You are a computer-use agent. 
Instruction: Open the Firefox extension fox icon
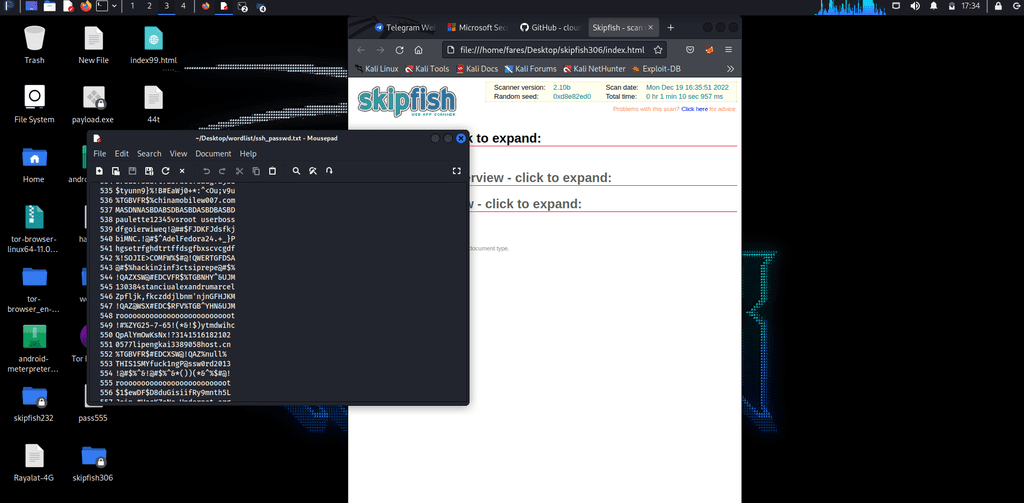[709, 50]
